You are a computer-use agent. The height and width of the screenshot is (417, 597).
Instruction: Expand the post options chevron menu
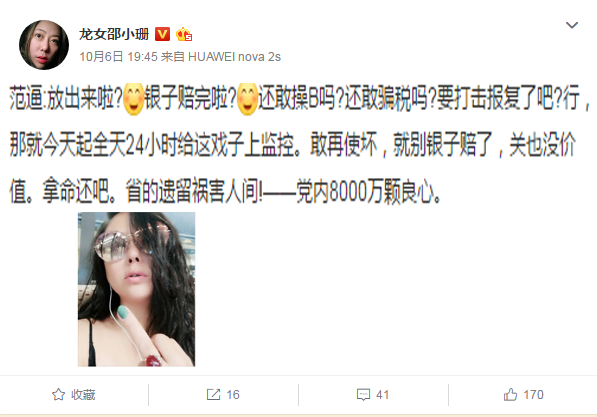coord(572,25)
